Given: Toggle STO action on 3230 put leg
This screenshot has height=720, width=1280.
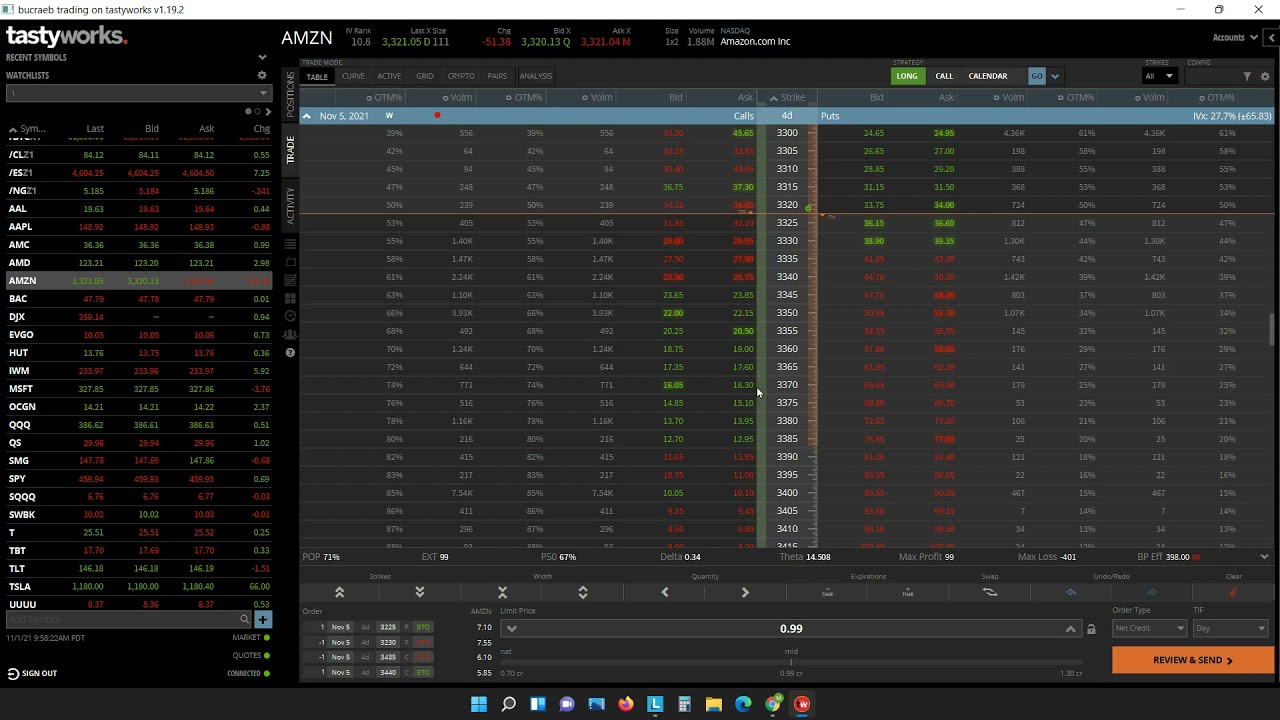Looking at the screenshot, I should pos(423,642).
